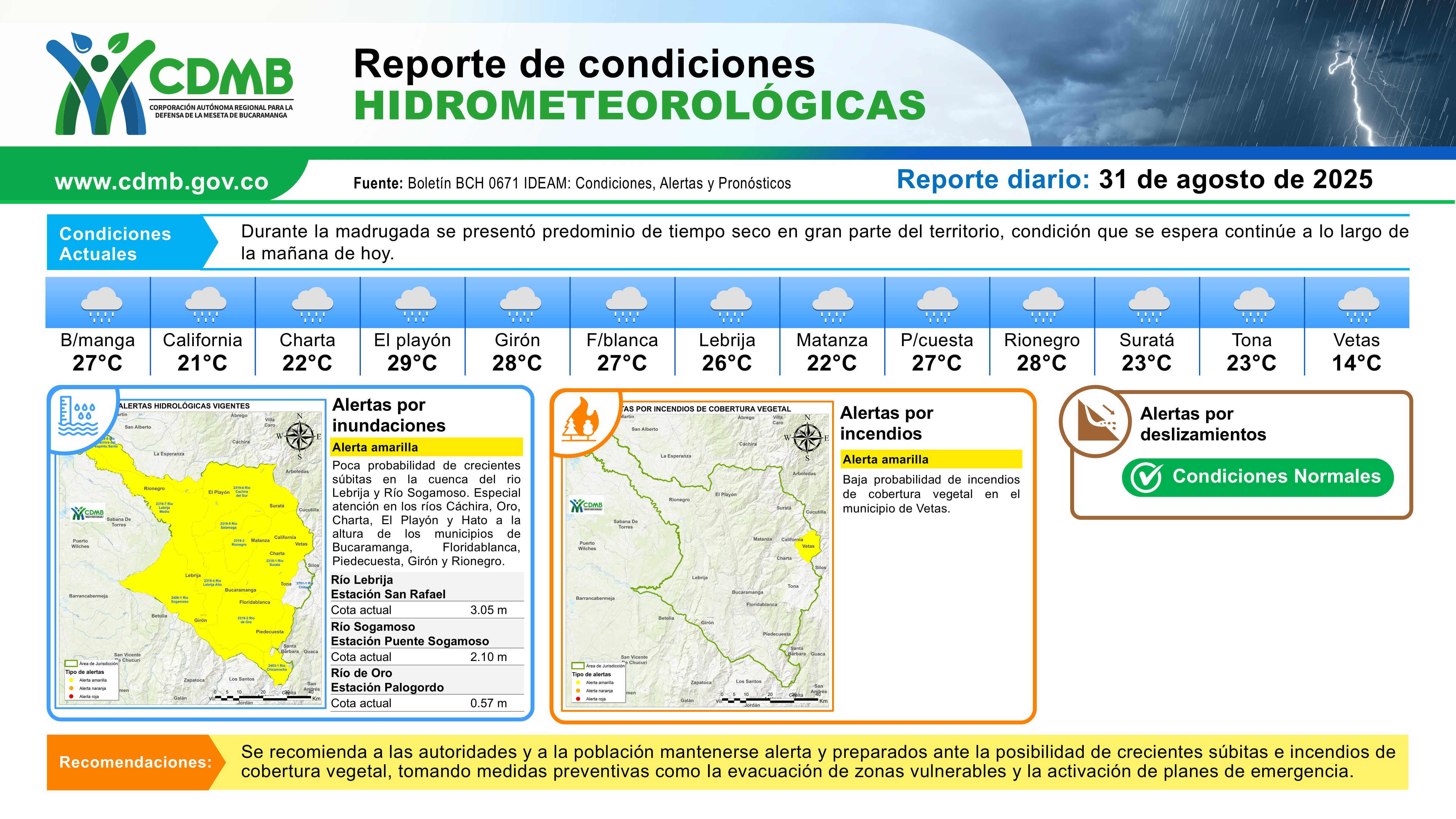Click the compass rose on flood map
This screenshot has width=1456, height=819.
(x=299, y=436)
